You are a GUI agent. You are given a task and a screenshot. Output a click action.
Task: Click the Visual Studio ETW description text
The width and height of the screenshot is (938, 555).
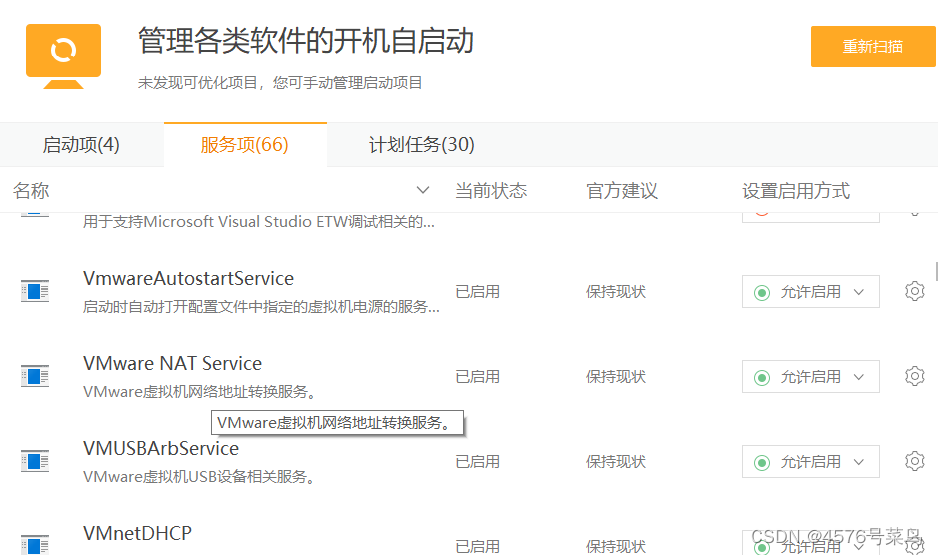coord(259,222)
